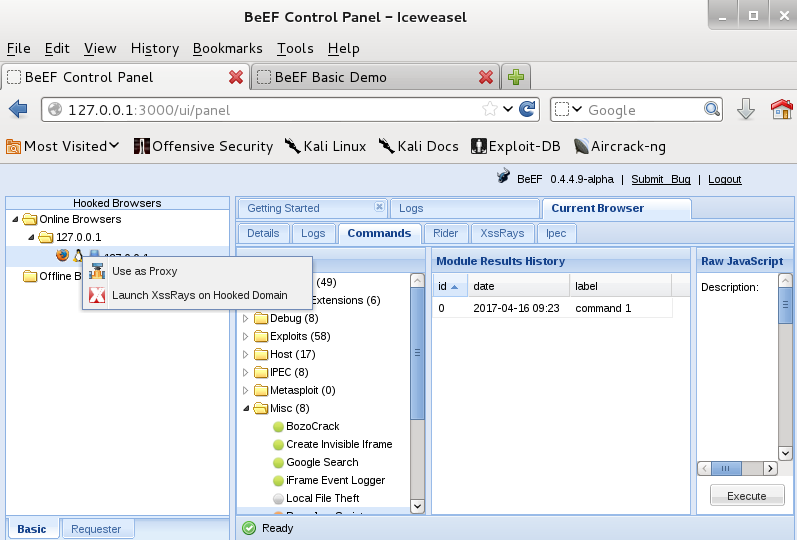797x540 pixels.
Task: Click the Submit Bug link
Action: [661, 179]
